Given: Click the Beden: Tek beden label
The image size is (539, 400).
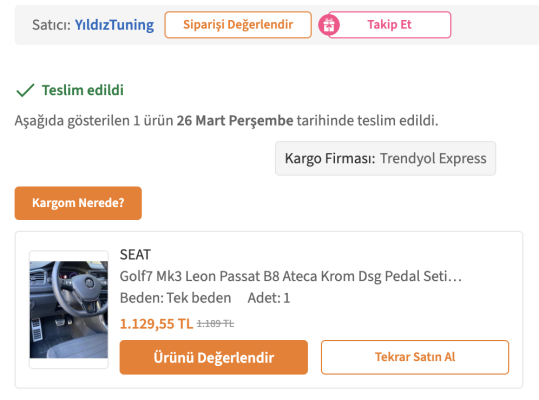Looking at the screenshot, I should [175, 298].
